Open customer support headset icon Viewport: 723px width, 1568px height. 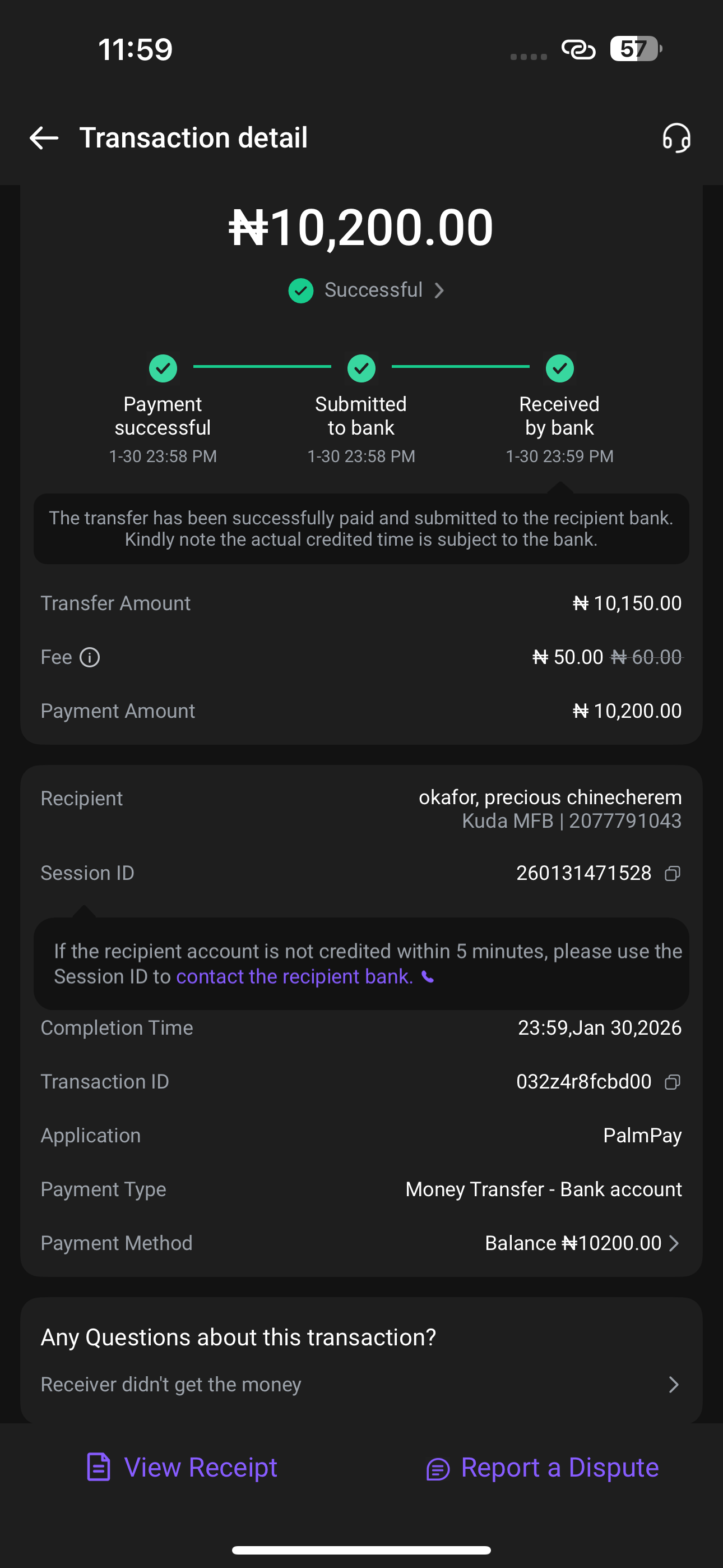point(676,138)
